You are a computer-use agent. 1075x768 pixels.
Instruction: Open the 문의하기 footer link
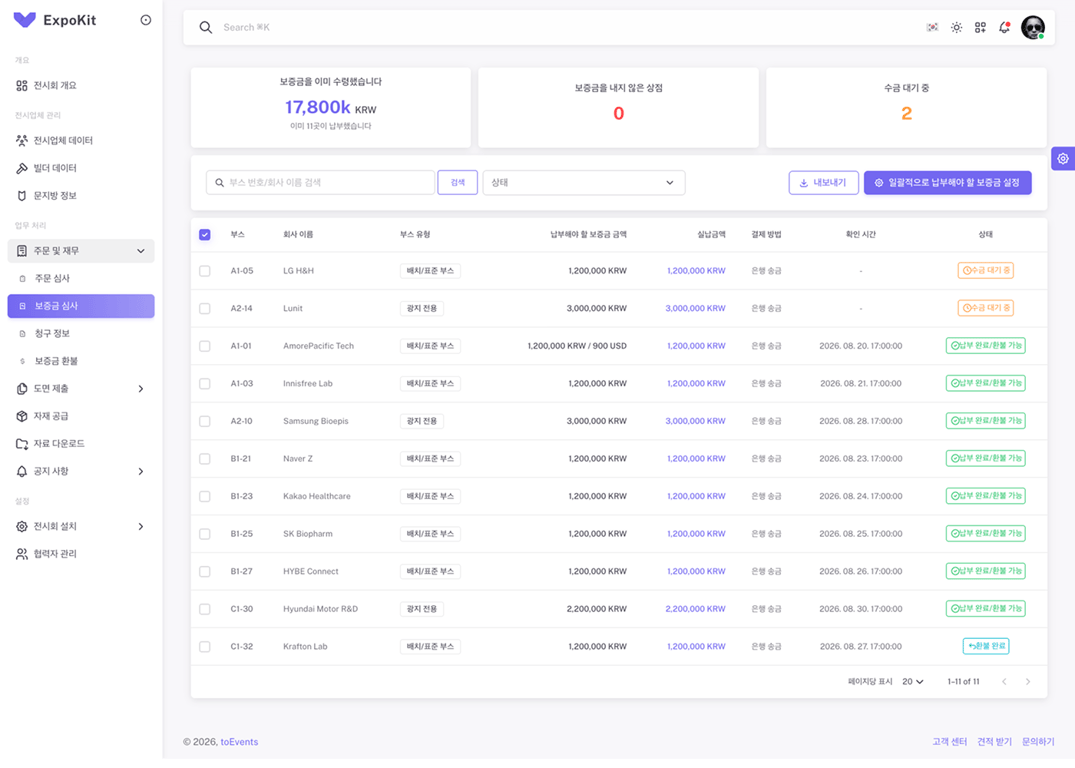tap(1038, 742)
